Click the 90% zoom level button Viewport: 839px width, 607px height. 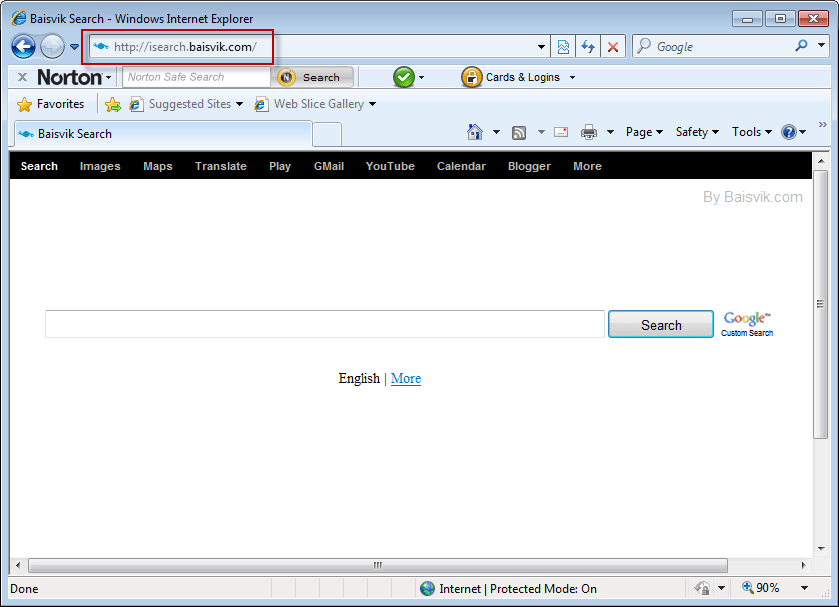[x=761, y=588]
